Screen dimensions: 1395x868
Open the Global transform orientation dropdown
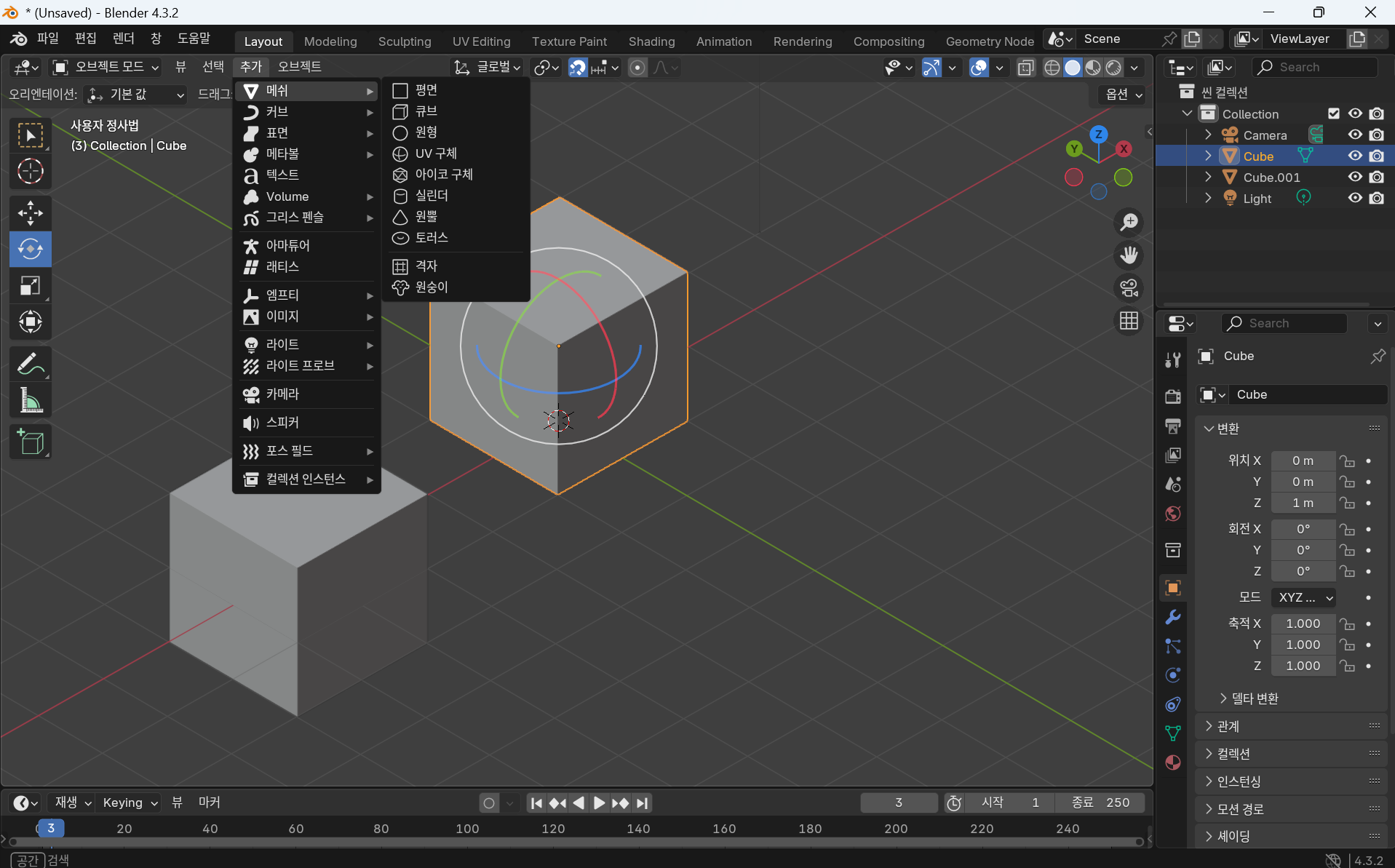tap(487, 67)
